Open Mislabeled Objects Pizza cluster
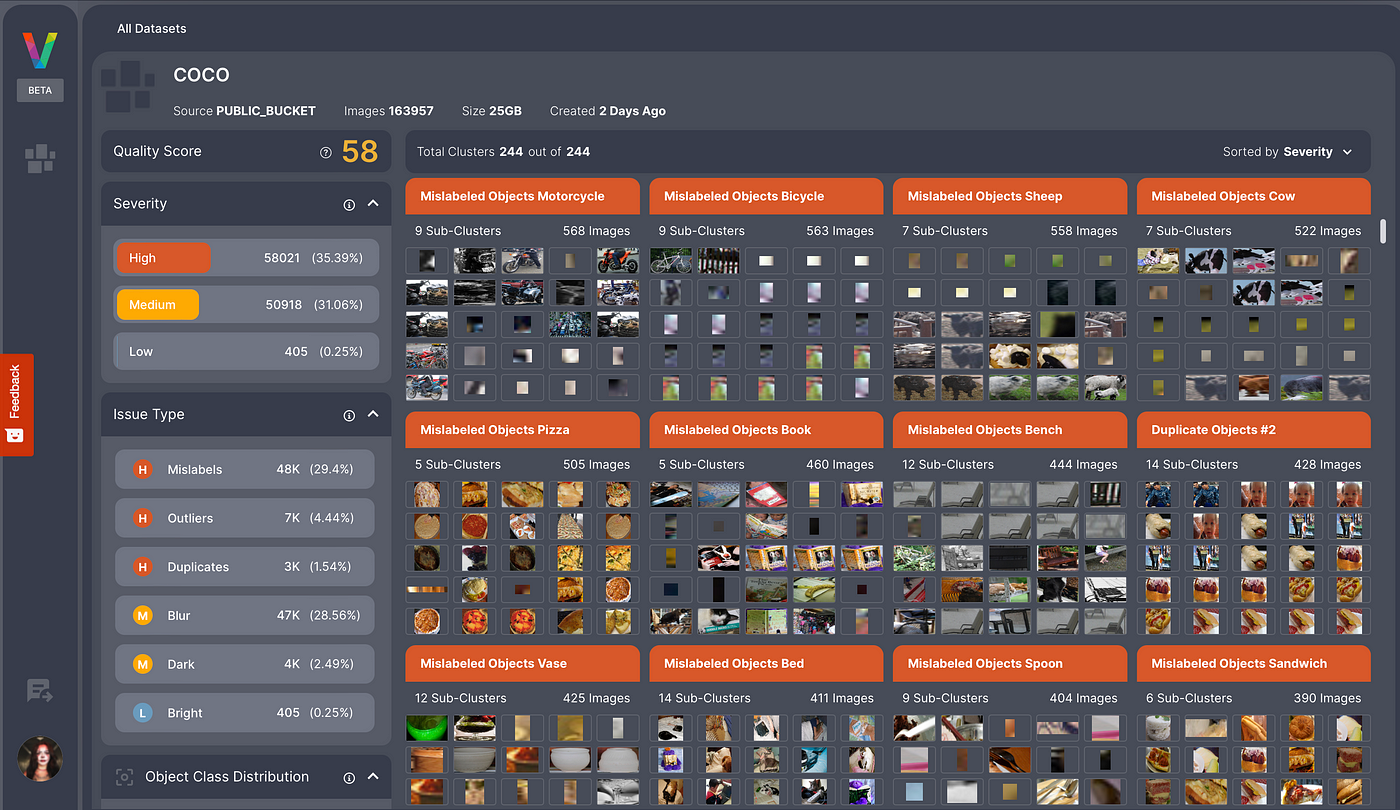The height and width of the screenshot is (810, 1400). [522, 430]
